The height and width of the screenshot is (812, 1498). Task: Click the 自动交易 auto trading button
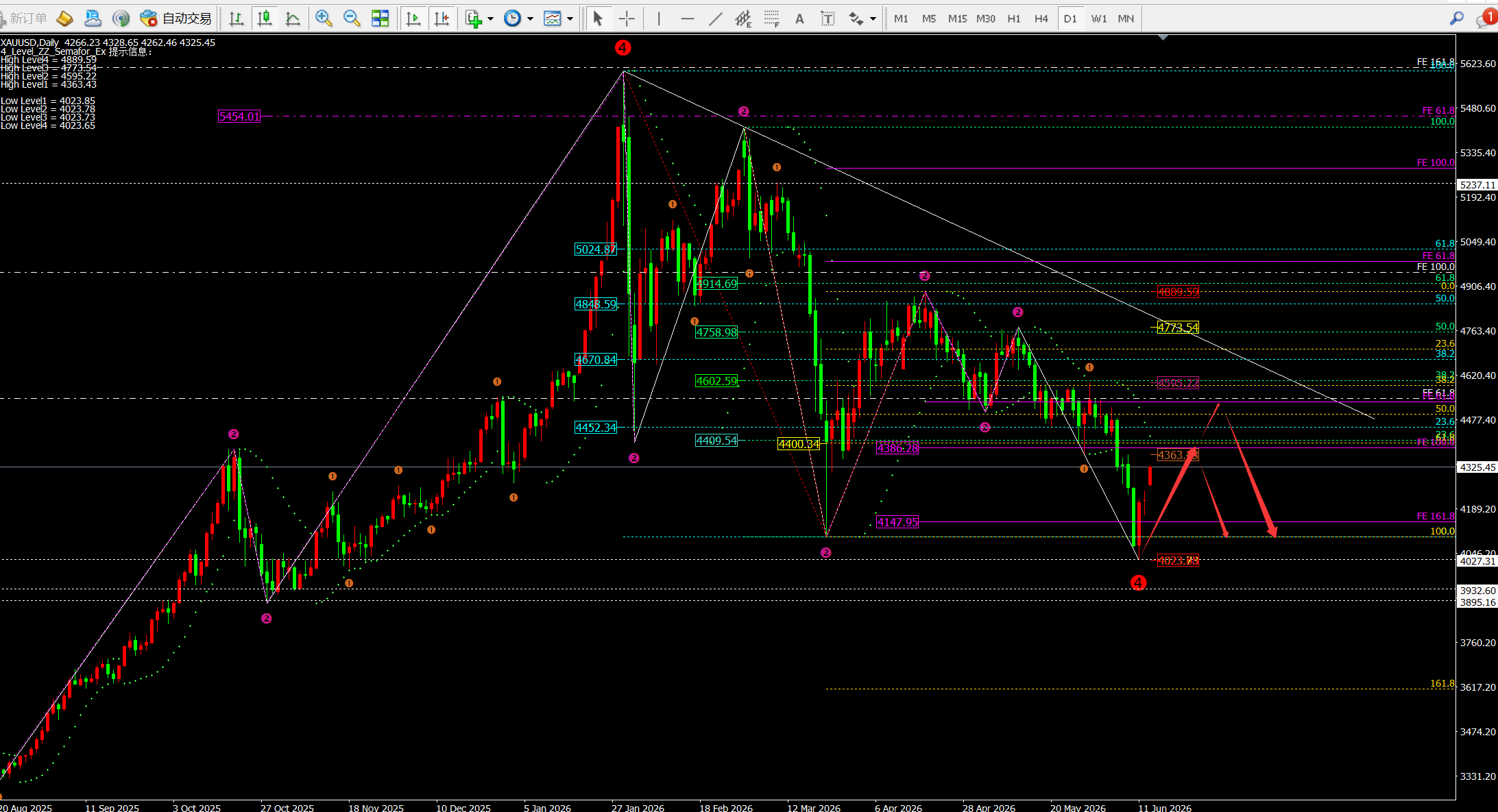[176, 19]
